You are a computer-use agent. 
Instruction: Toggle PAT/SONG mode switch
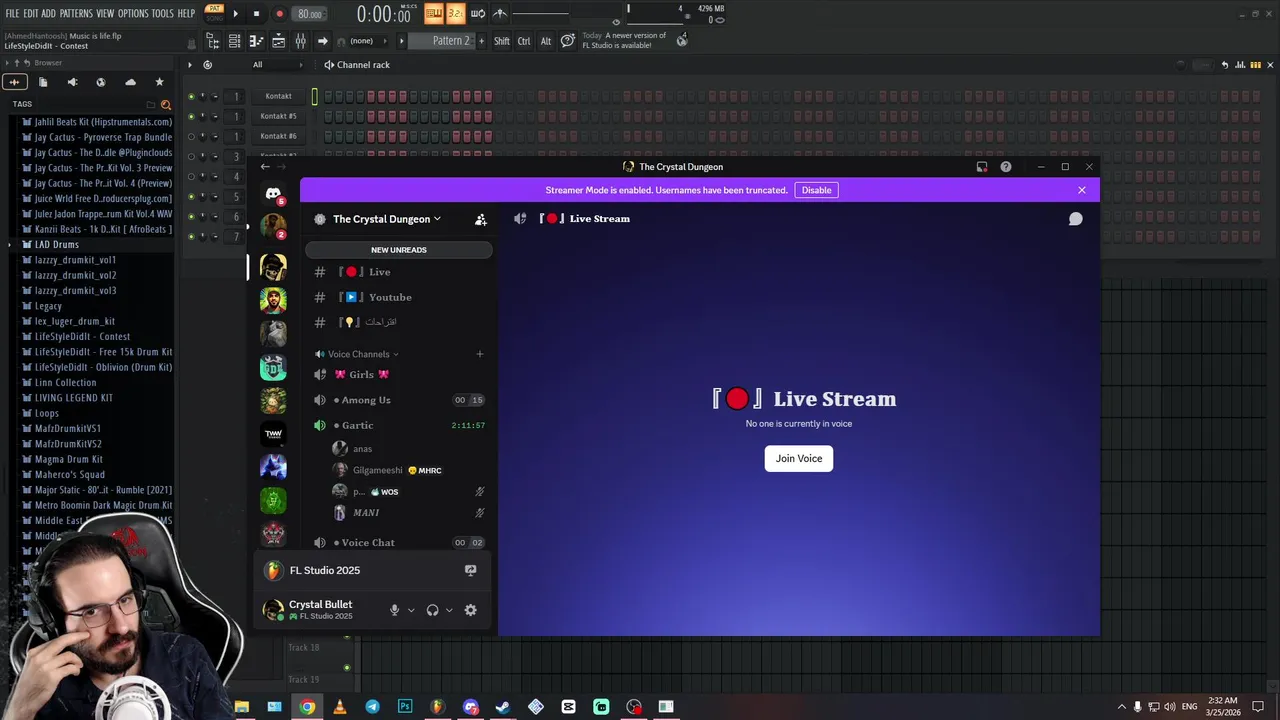click(214, 13)
